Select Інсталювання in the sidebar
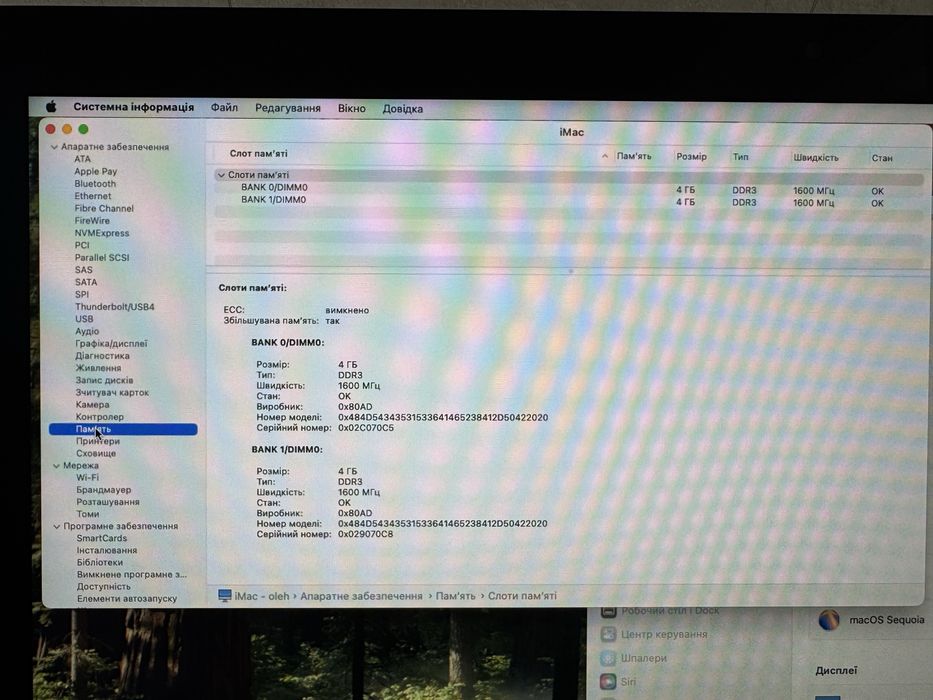Viewport: 933px width, 700px height. [107, 551]
